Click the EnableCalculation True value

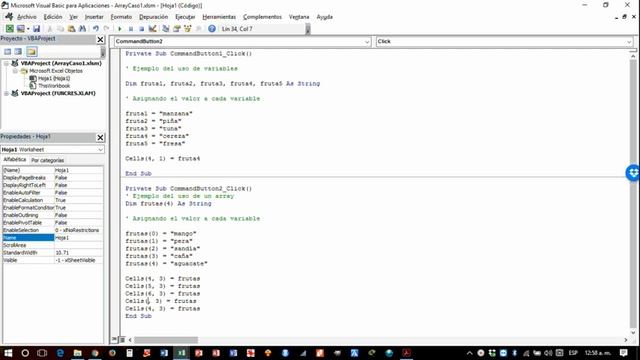78,200
